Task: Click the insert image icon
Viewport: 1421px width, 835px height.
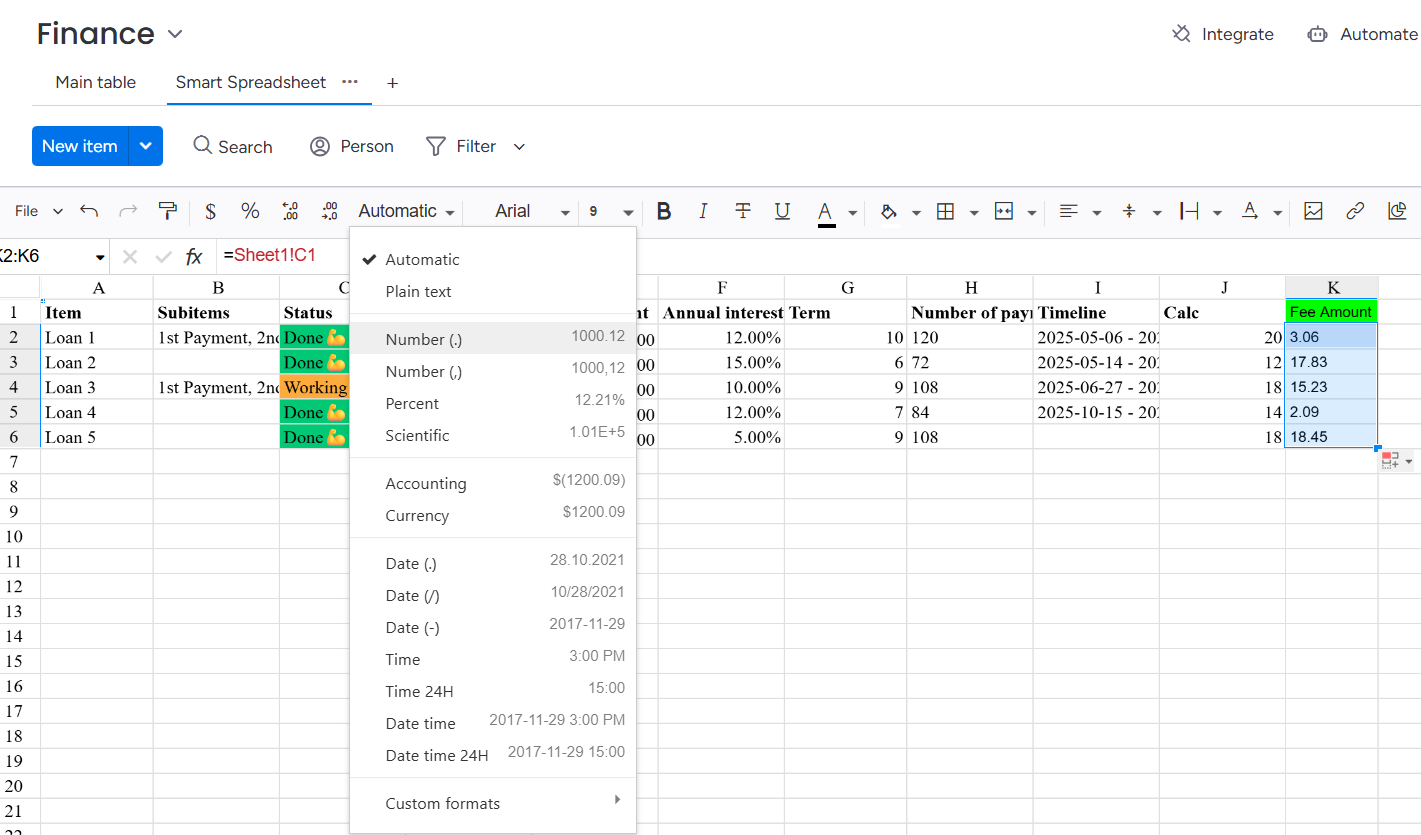Action: click(x=1314, y=211)
